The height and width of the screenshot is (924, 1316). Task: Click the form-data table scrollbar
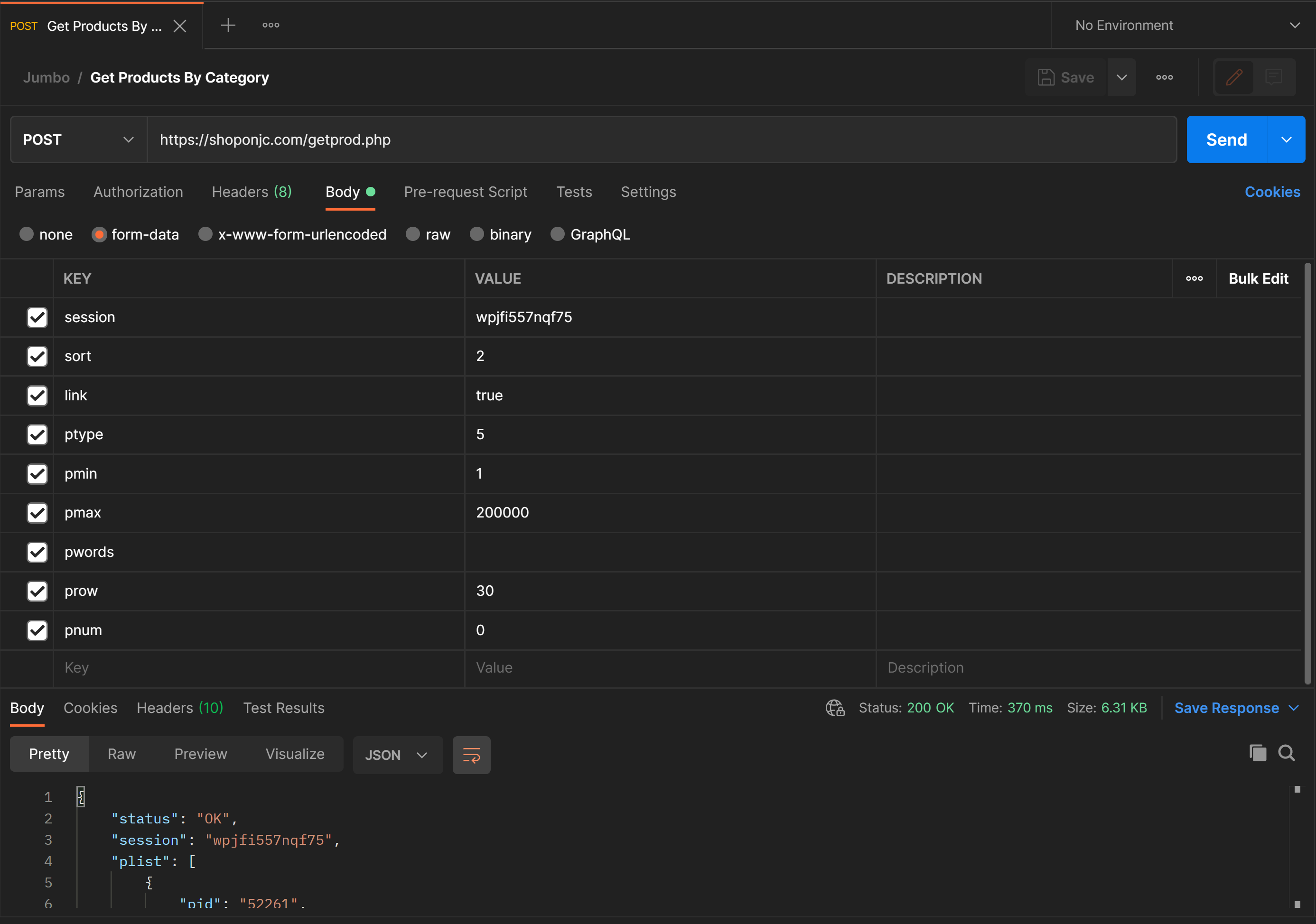1307,473
